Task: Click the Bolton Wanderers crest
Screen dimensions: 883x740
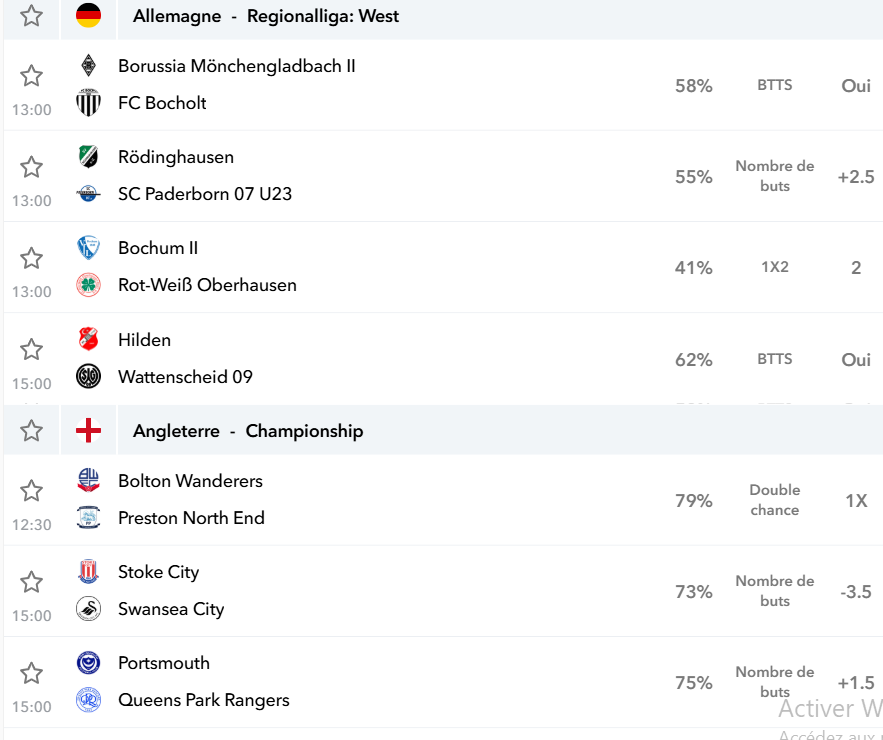Action: click(x=88, y=480)
